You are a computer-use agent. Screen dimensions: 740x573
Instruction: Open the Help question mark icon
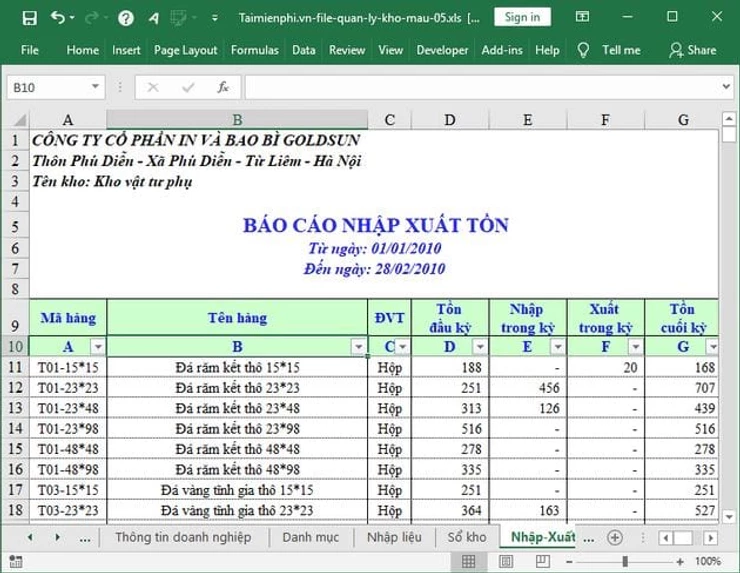coord(126,18)
